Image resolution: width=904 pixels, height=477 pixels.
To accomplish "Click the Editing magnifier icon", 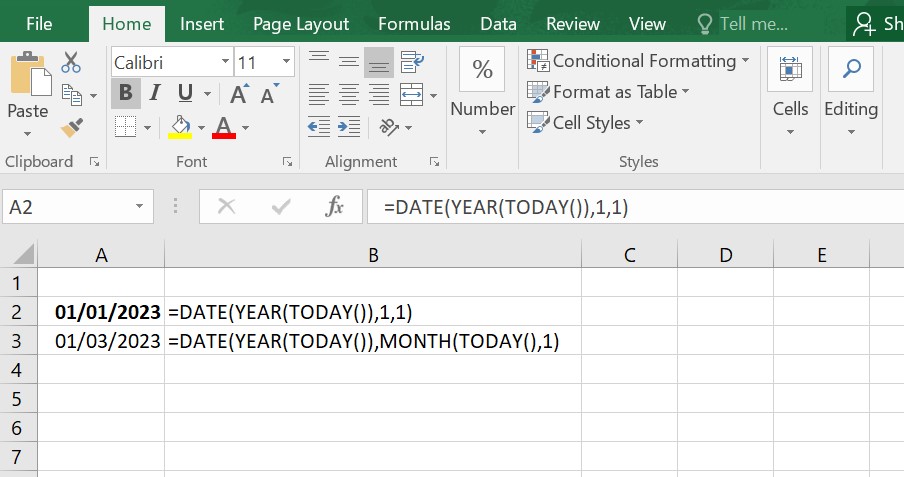I will coord(851,69).
